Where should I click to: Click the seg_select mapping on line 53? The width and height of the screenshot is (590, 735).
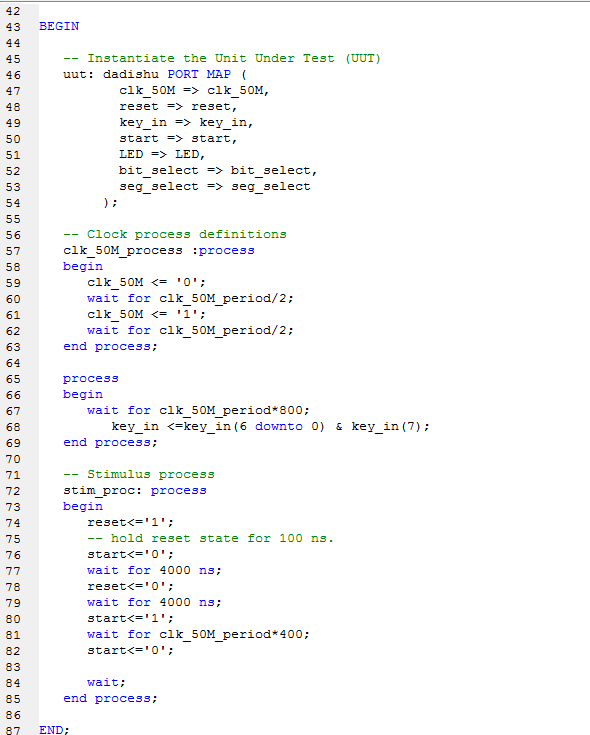215,187
